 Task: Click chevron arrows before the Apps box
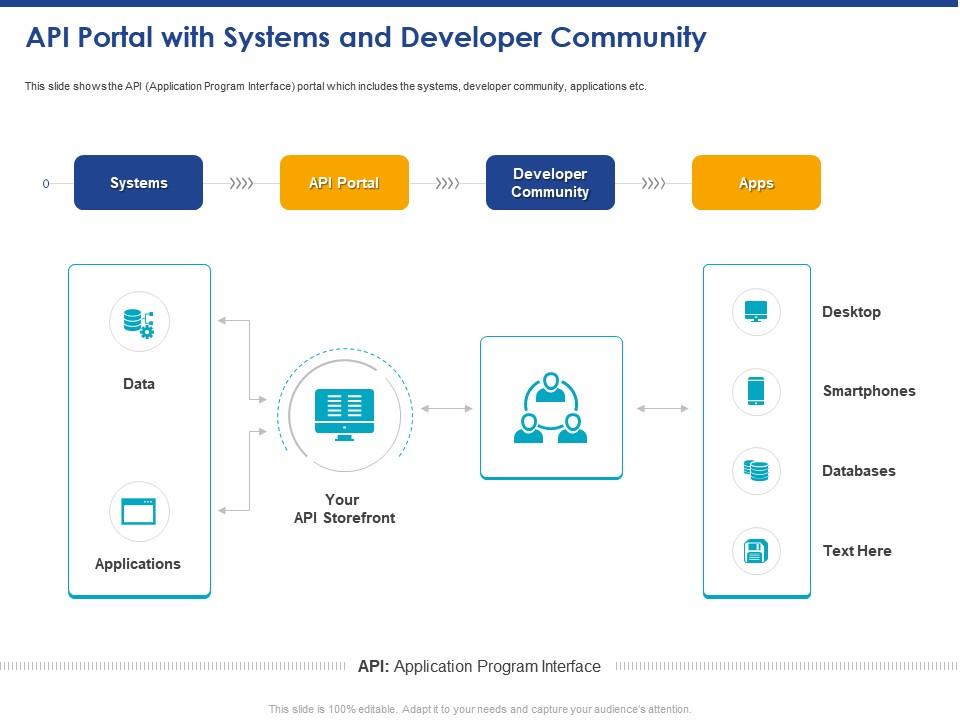coord(653,183)
